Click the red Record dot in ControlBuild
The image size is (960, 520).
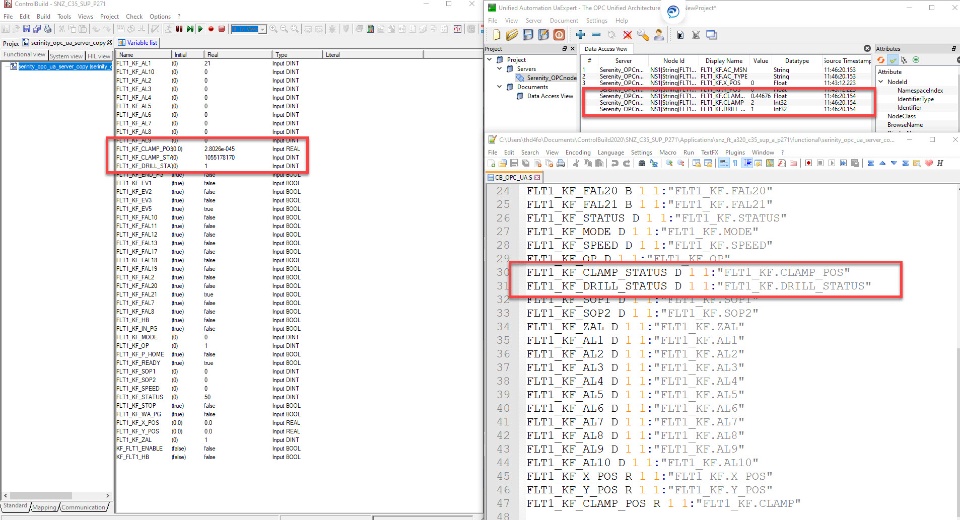coord(211,29)
